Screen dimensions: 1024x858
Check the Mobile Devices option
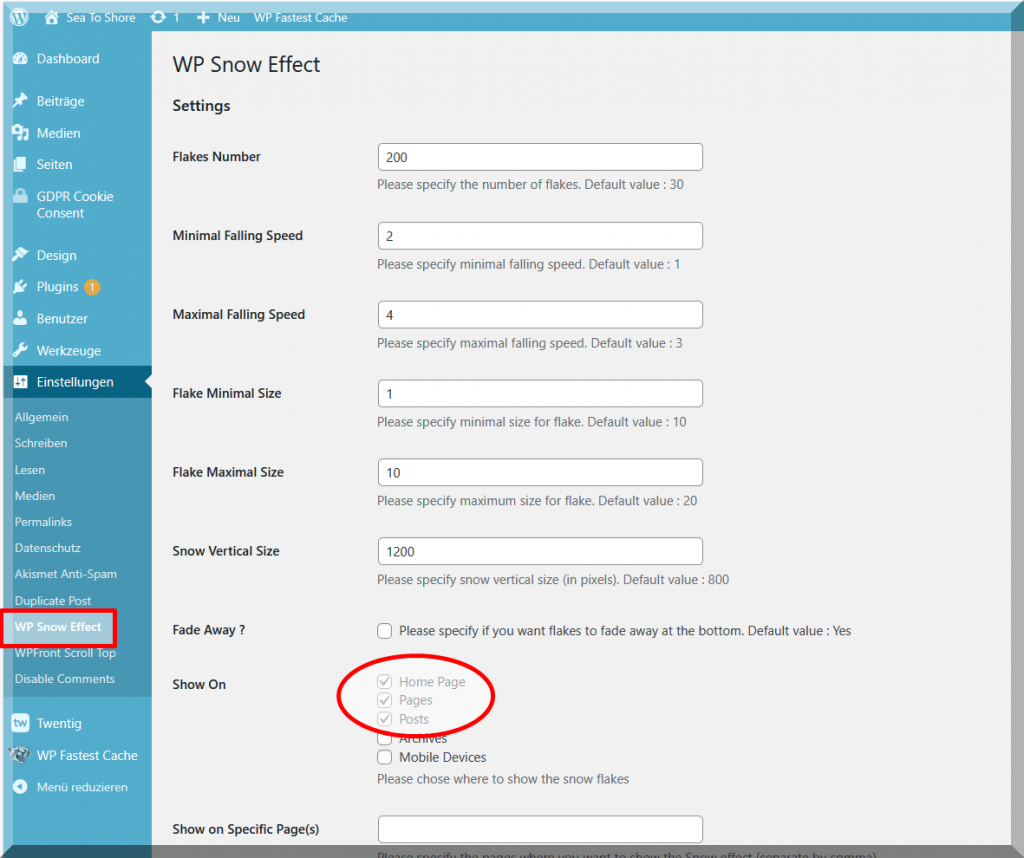pos(385,758)
